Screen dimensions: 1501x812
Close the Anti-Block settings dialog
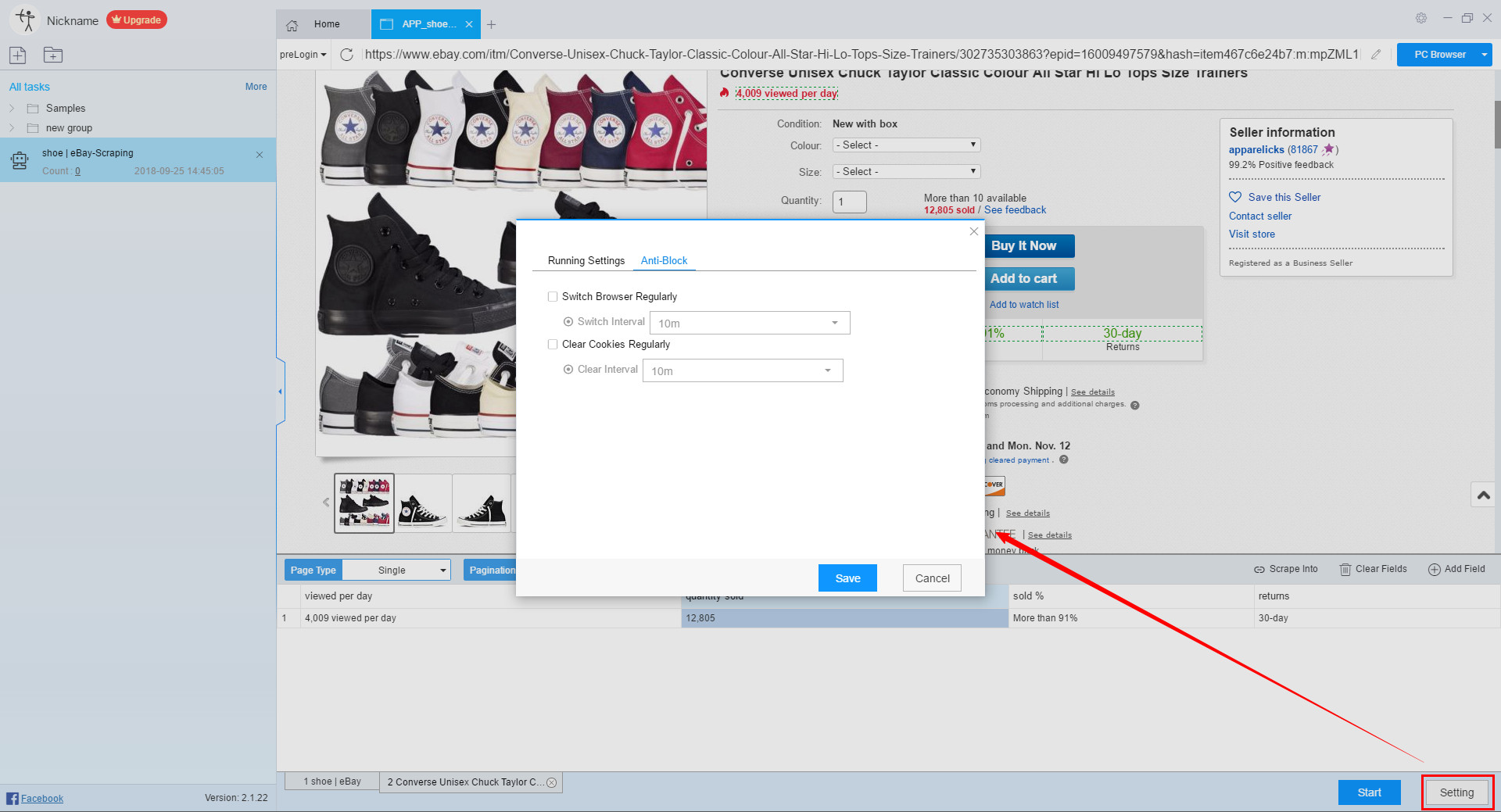coord(973,231)
